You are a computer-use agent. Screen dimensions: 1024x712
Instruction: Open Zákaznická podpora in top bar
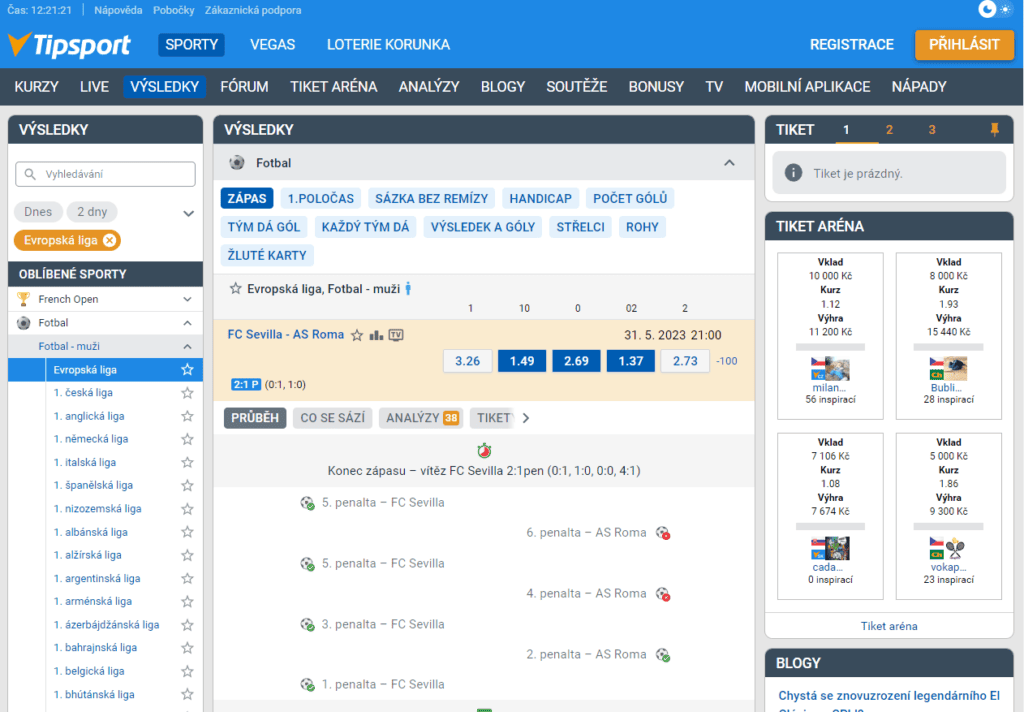[x=253, y=10]
